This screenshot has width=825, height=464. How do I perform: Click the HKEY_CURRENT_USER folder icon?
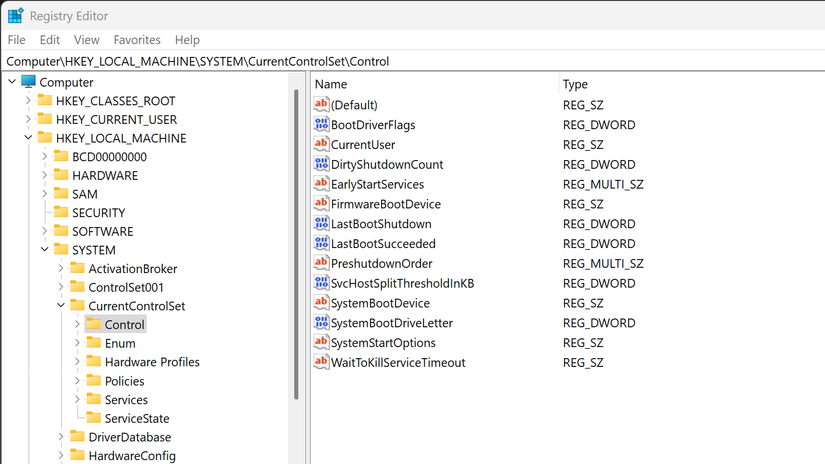coord(45,119)
